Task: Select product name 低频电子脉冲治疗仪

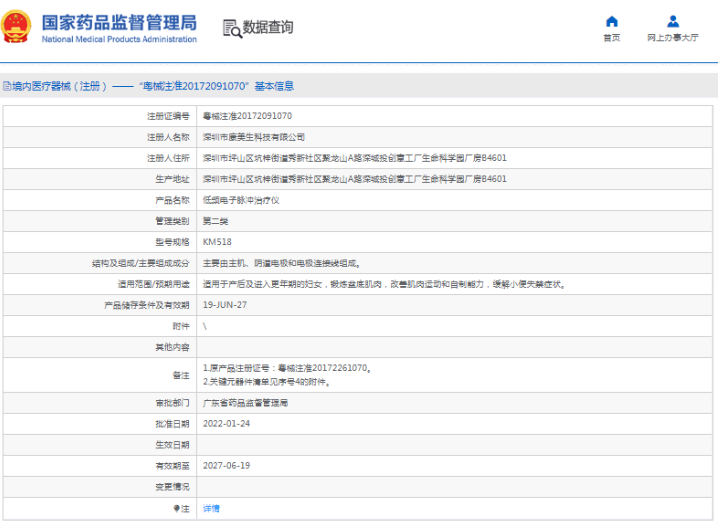Action: [x=241, y=200]
